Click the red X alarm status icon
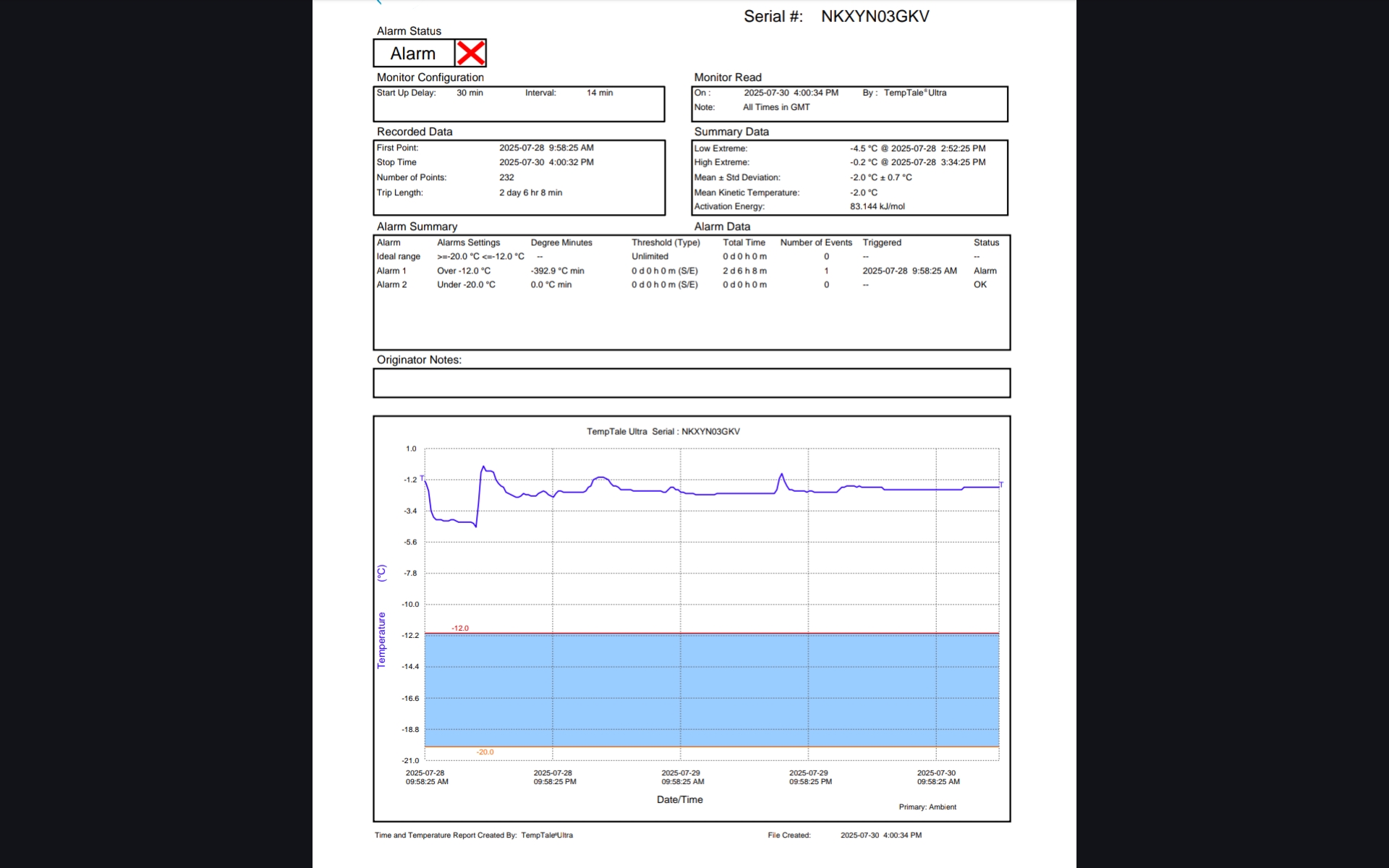This screenshot has width=1389, height=868. (470, 53)
